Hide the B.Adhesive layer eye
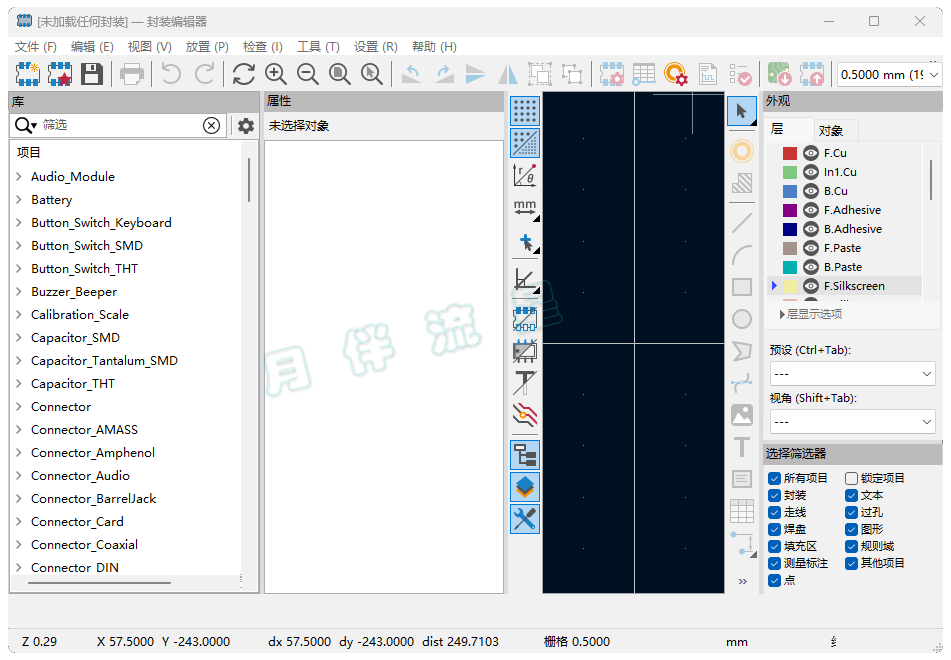 pos(811,229)
